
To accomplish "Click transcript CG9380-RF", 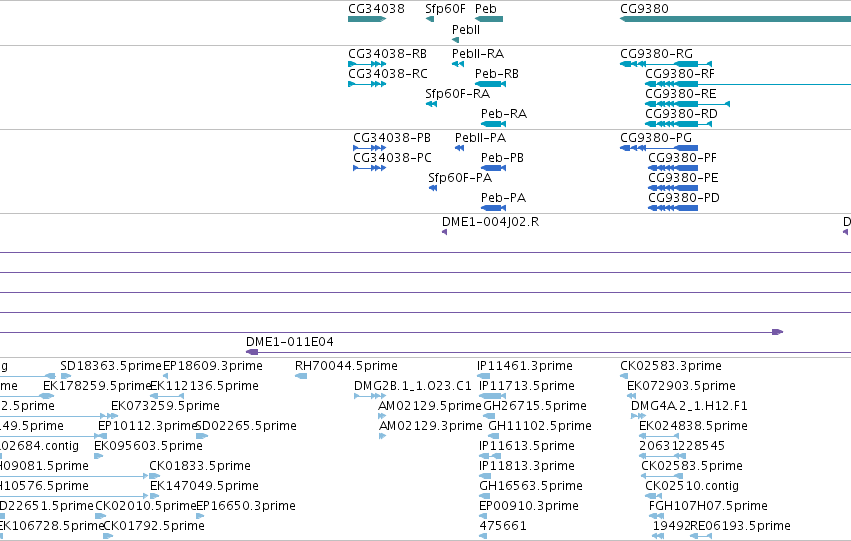I will point(748,84).
